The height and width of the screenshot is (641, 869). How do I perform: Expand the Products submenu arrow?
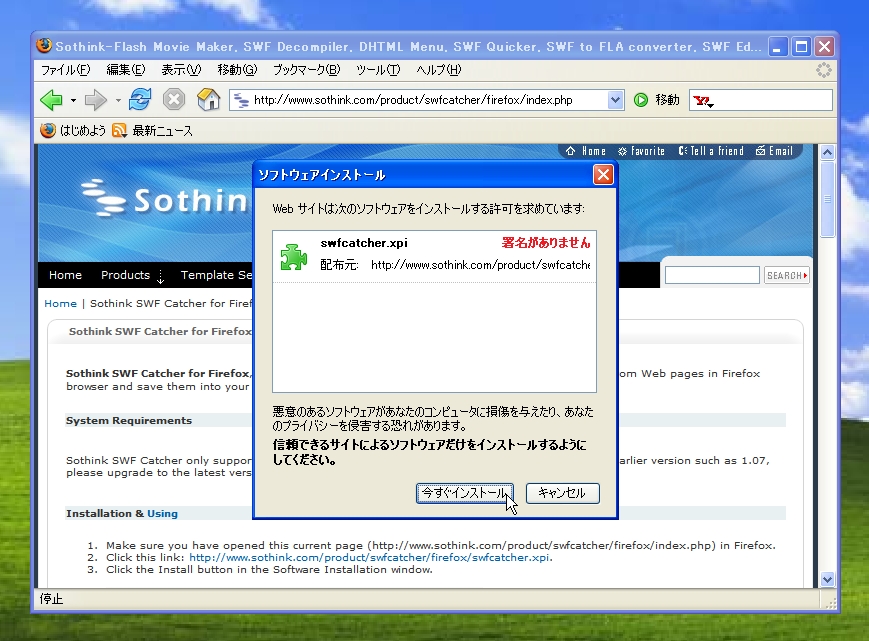161,276
